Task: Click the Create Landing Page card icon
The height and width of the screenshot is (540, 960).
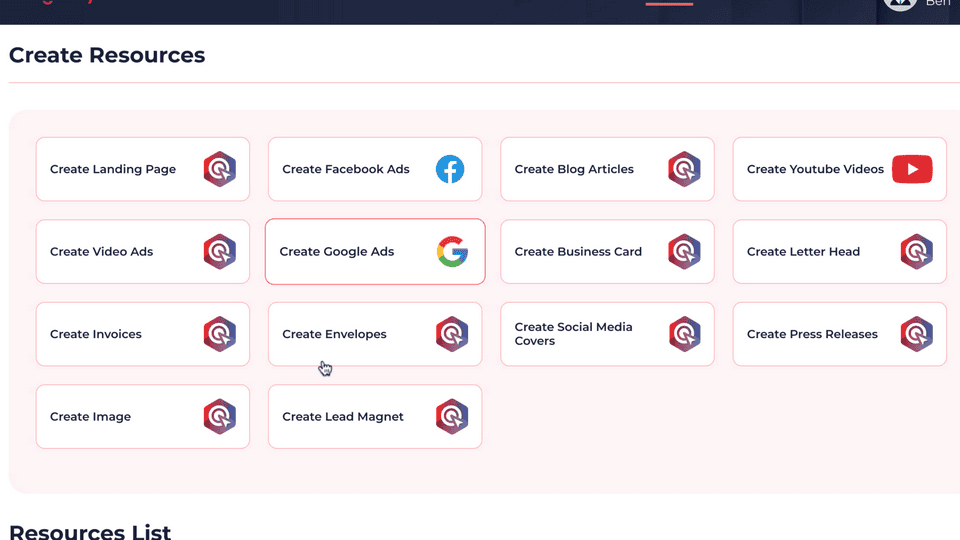Action: click(220, 169)
